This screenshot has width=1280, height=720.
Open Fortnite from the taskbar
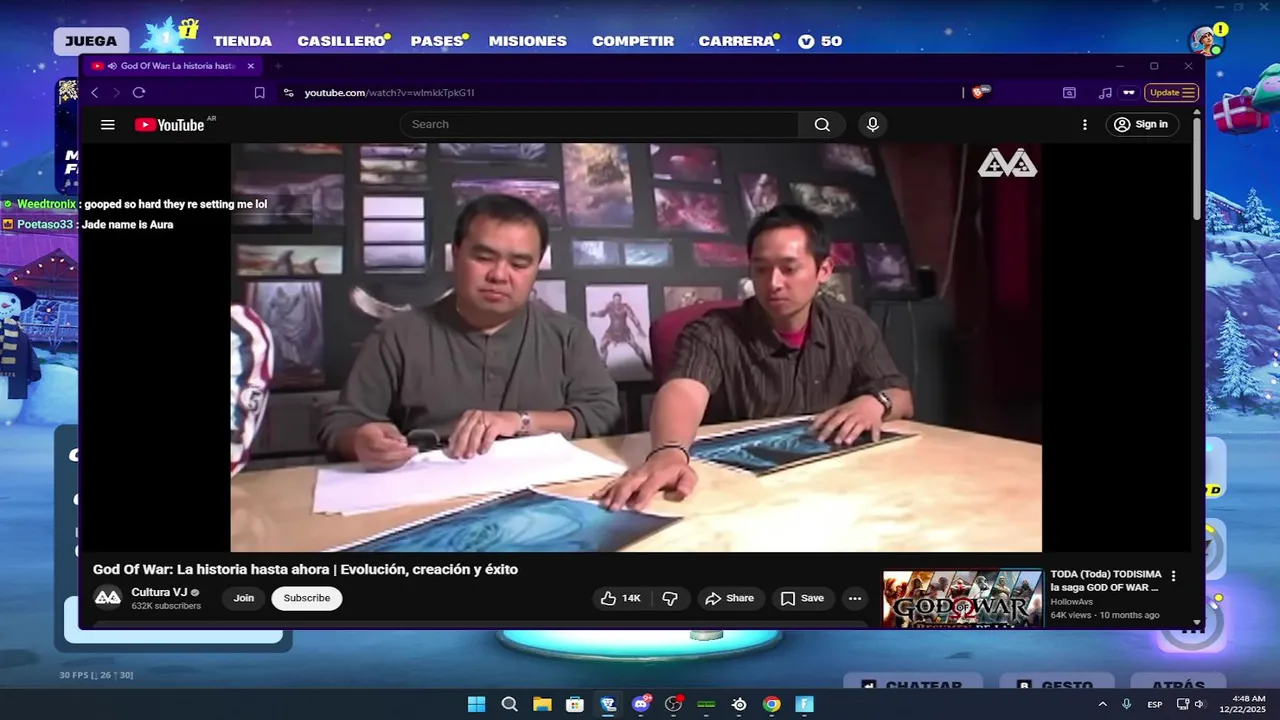[805, 704]
